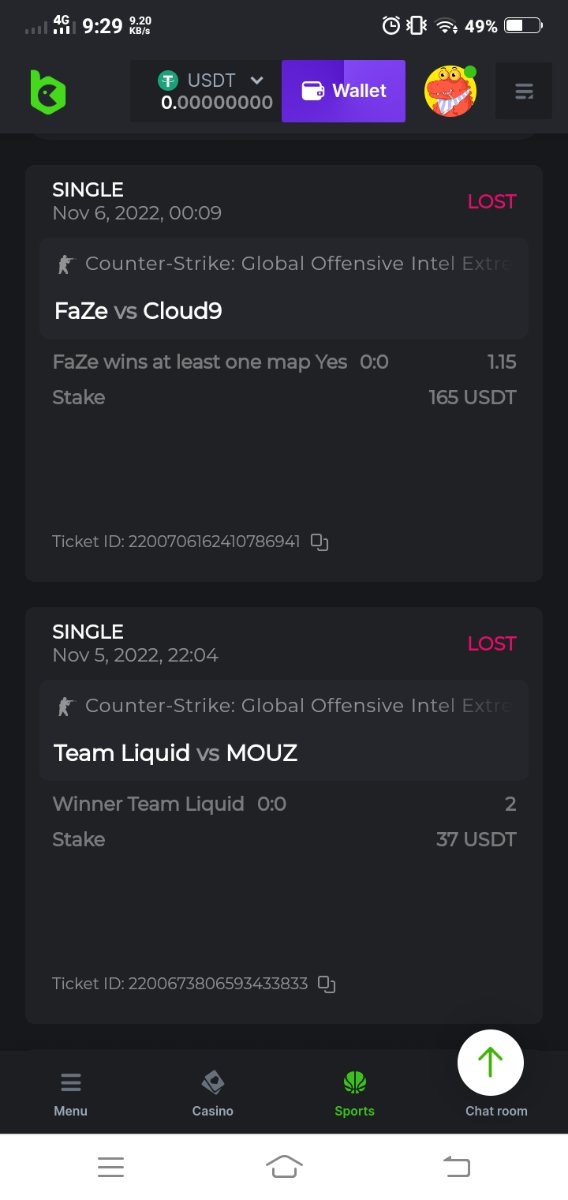Copy the FaZe vs Cloud9 ticket ID
The image size is (568, 1200).
pos(319,542)
